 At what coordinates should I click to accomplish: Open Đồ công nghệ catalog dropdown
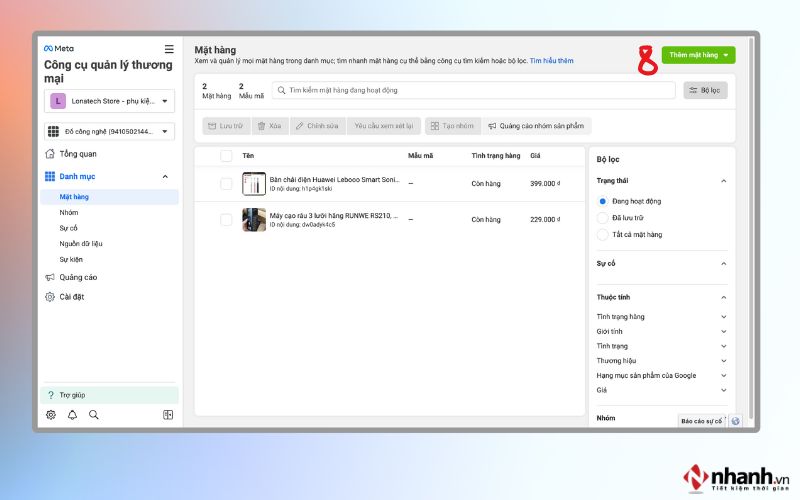109,132
